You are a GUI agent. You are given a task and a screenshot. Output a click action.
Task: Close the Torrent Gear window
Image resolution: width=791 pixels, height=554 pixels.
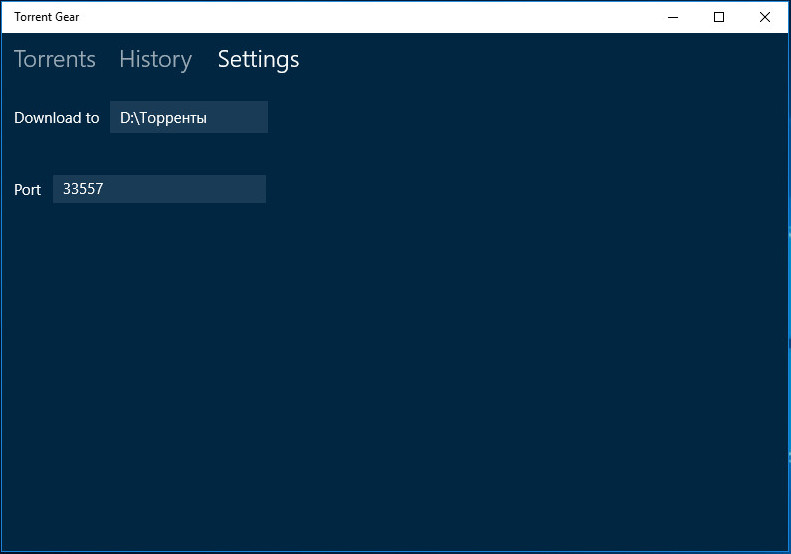coord(765,17)
